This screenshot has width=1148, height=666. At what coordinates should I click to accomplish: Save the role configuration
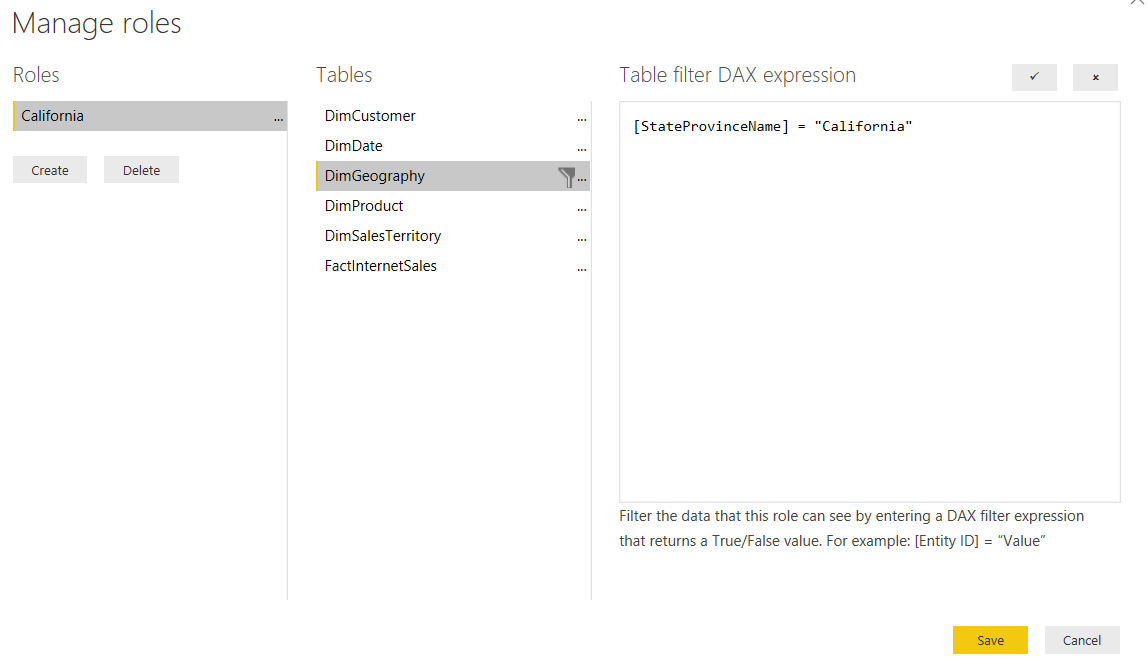click(x=990, y=640)
